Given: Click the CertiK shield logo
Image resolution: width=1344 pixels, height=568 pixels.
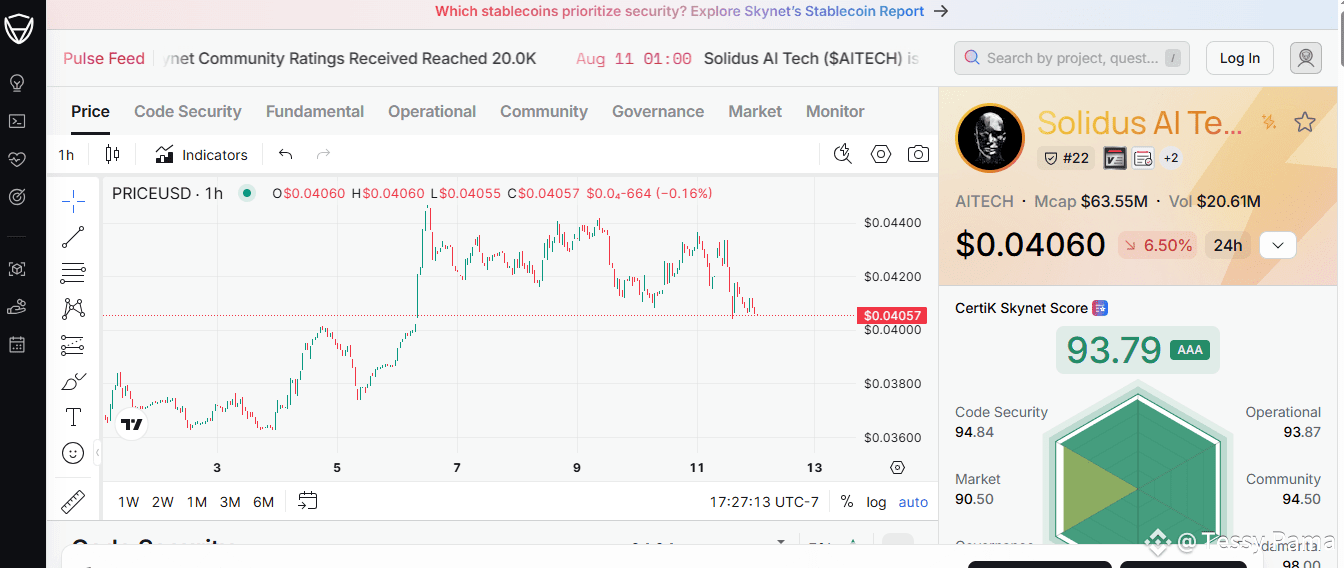Looking at the screenshot, I should coord(18,28).
